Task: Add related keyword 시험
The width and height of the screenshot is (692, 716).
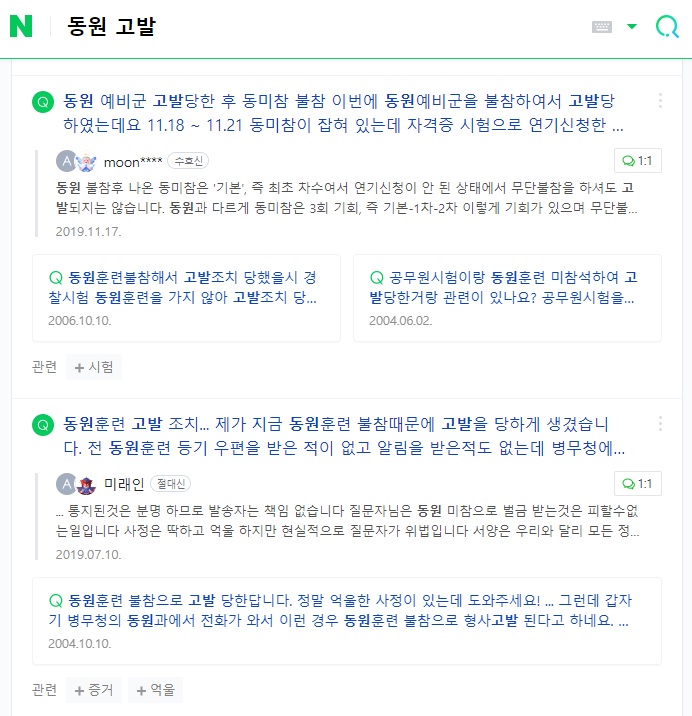Action: tap(93, 367)
